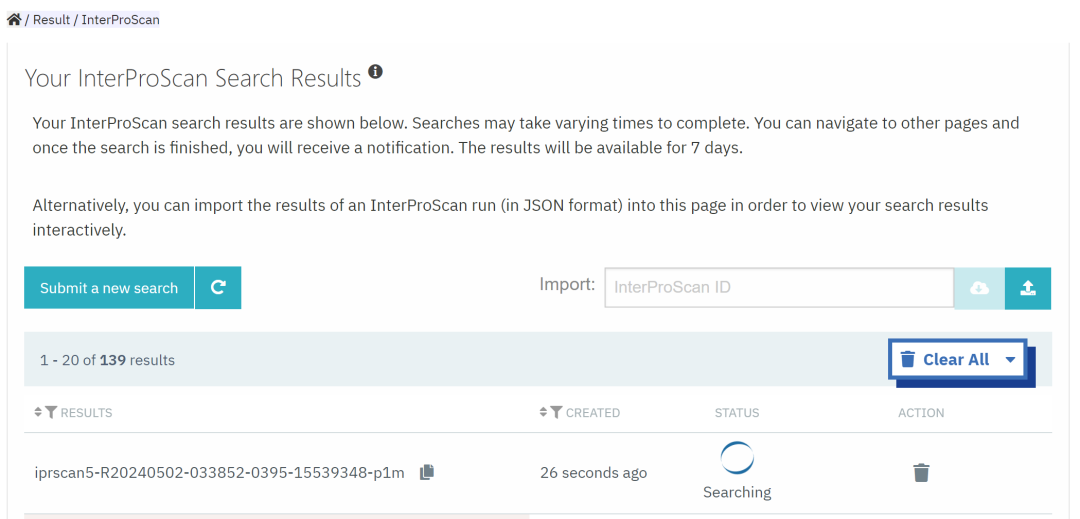Image resolution: width=1080 pixels, height=519 pixels.
Task: Click the info icon beside the heading
Action: tap(375, 72)
